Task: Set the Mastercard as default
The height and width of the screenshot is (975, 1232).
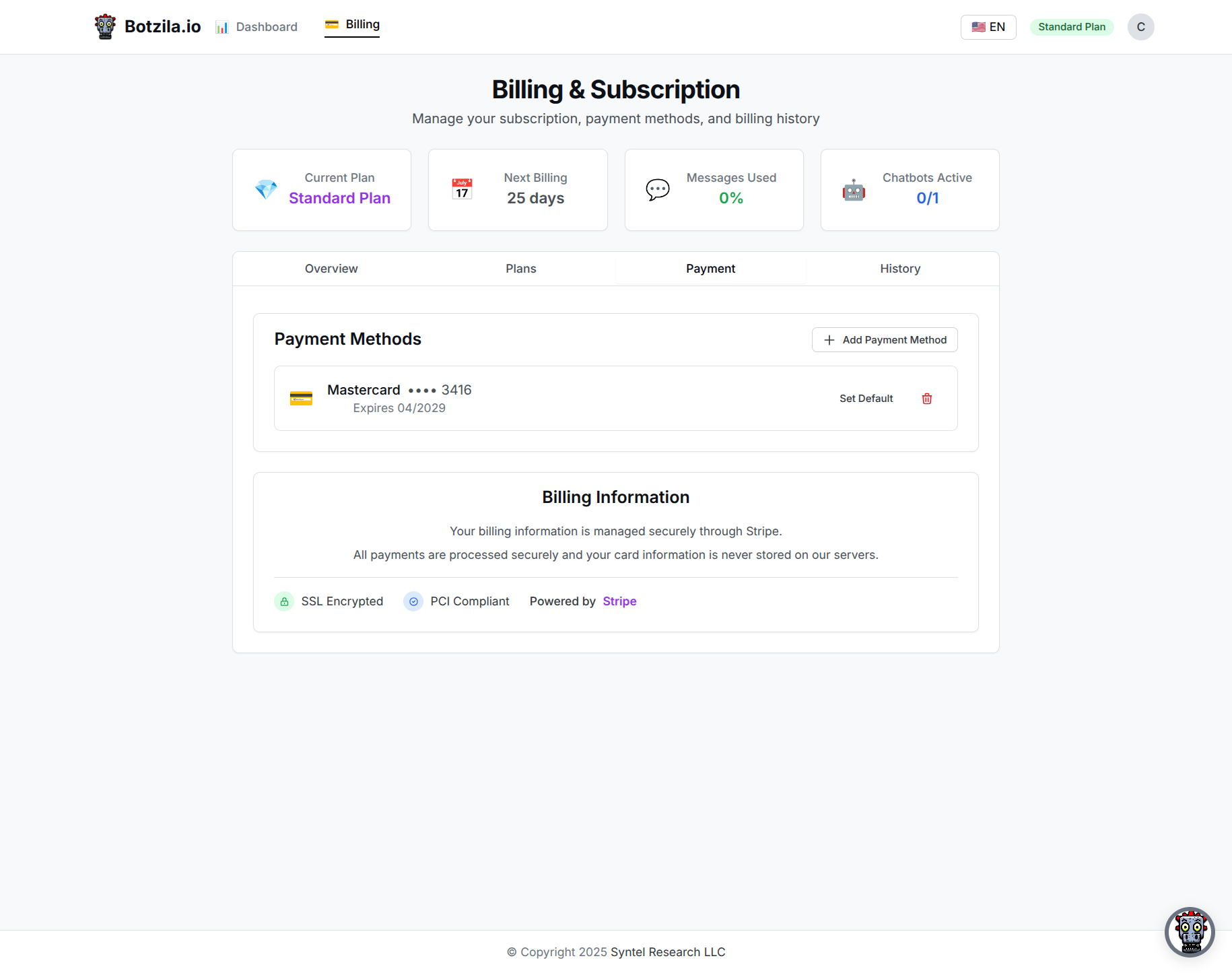Action: click(866, 399)
